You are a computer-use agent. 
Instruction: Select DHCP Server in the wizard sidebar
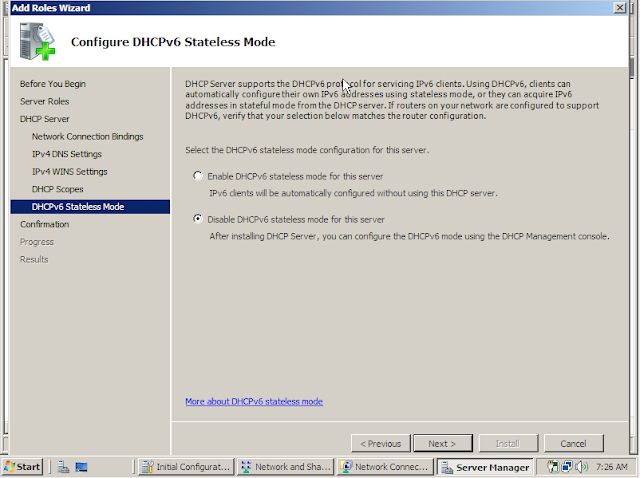click(44, 119)
